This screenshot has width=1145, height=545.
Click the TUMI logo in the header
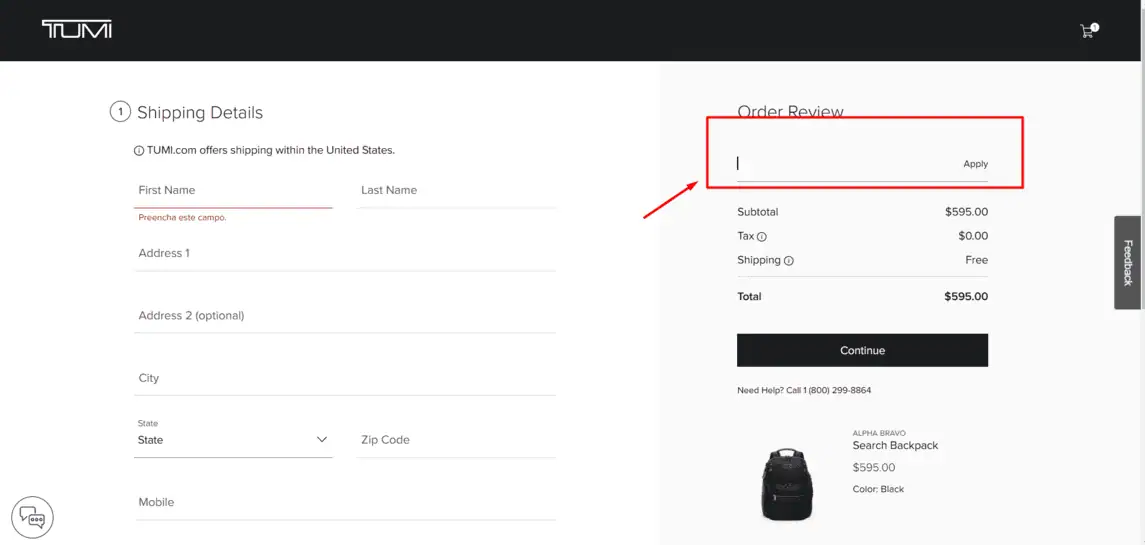click(x=77, y=30)
